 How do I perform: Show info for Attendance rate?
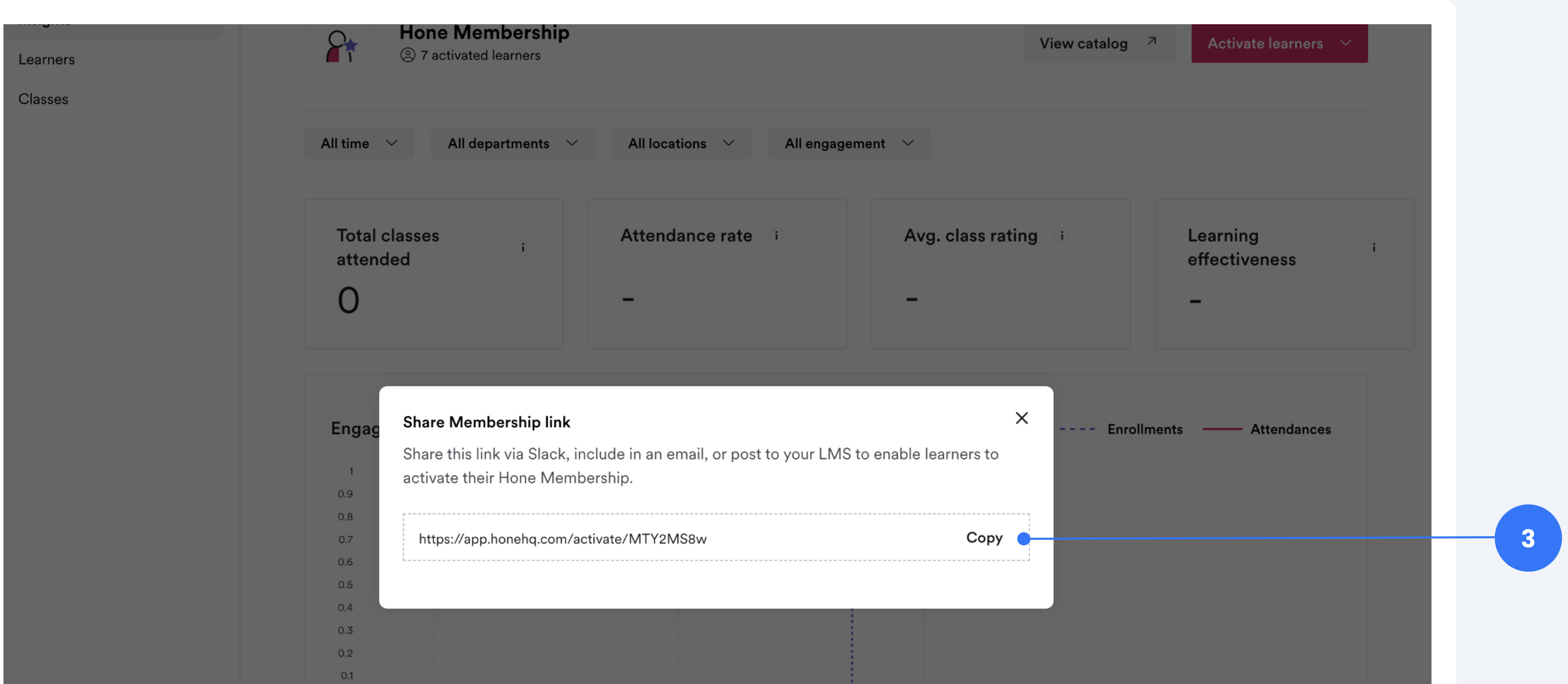pyautogui.click(x=776, y=236)
